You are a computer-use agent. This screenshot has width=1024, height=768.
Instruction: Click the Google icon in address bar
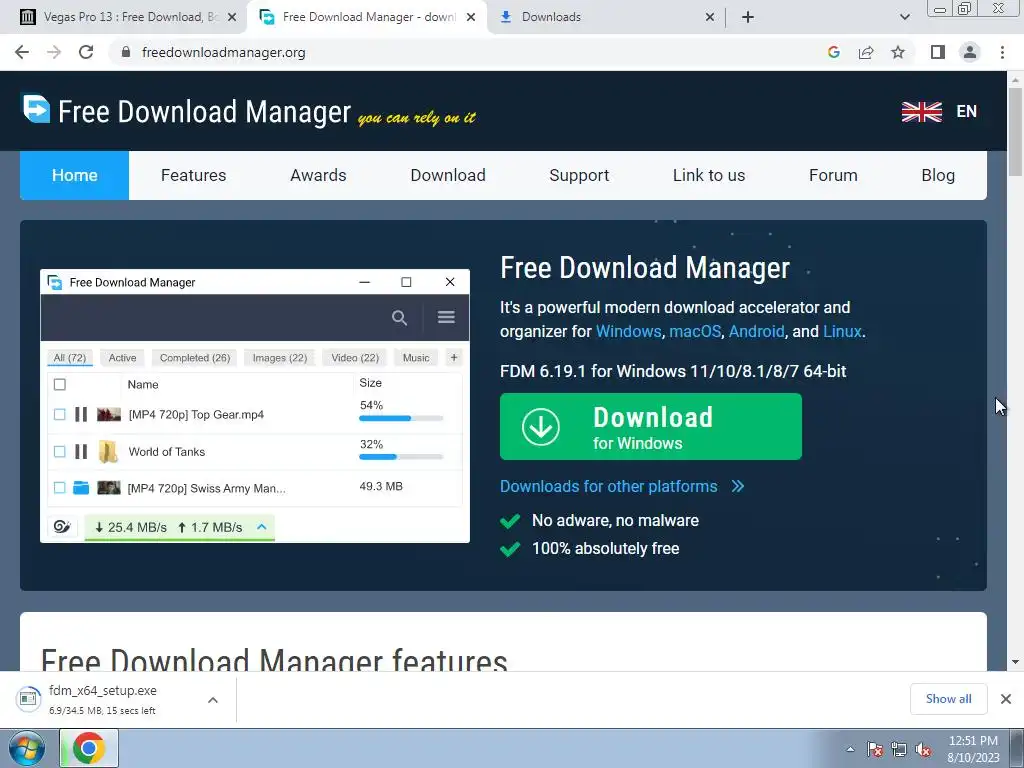(833, 52)
